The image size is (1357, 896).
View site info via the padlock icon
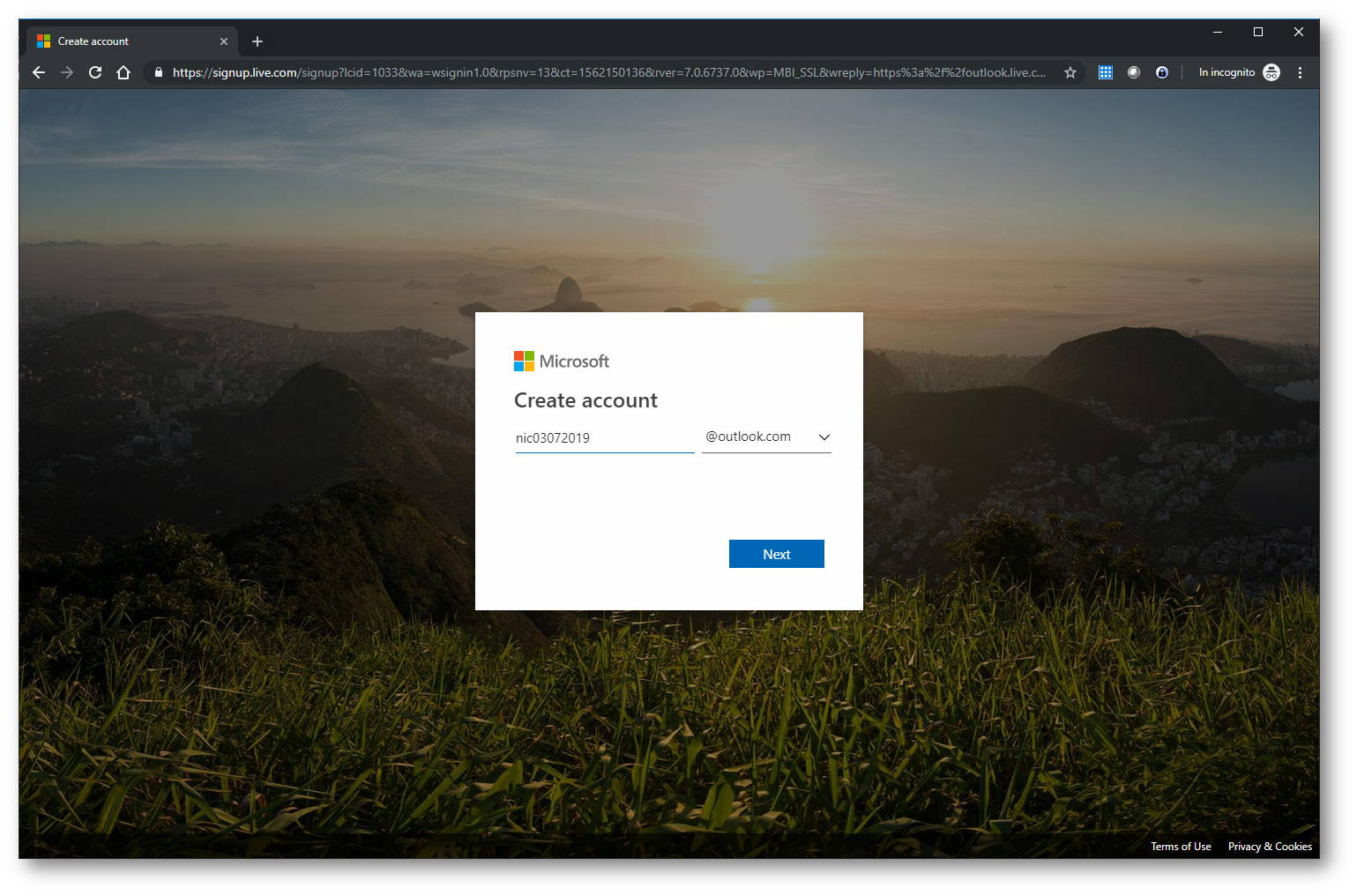(x=159, y=72)
